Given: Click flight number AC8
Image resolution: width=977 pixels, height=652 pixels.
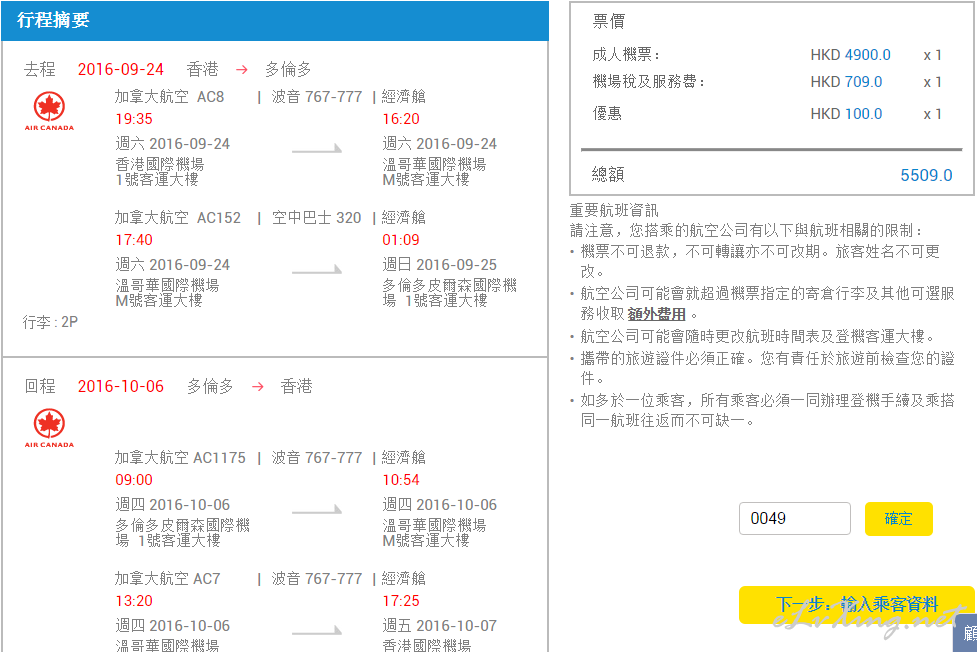Looking at the screenshot, I should tap(211, 97).
